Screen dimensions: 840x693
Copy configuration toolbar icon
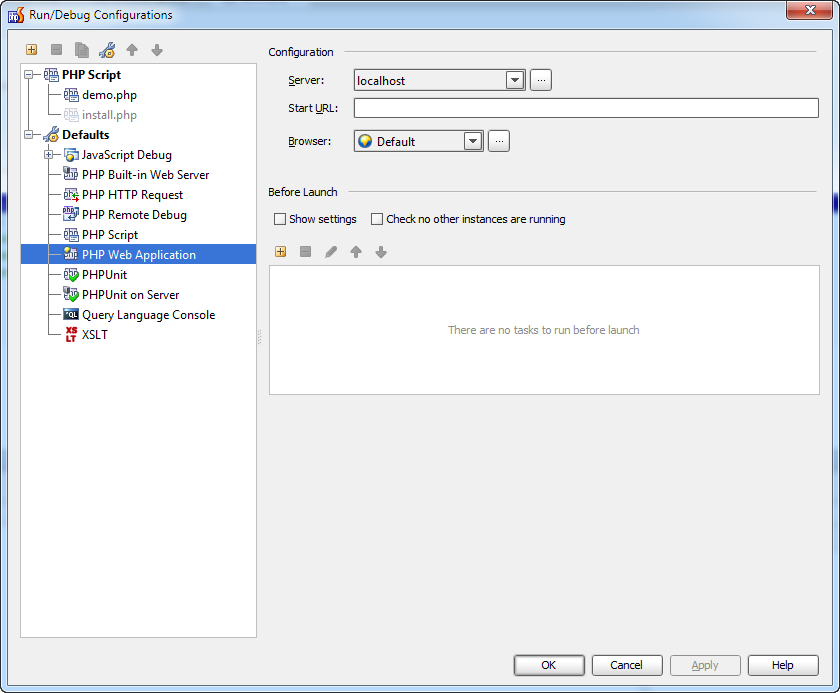click(x=81, y=50)
